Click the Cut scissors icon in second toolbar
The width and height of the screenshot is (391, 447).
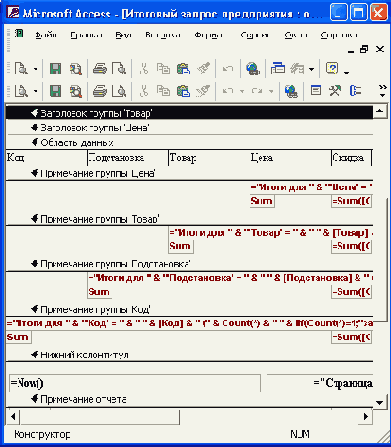[144, 91]
